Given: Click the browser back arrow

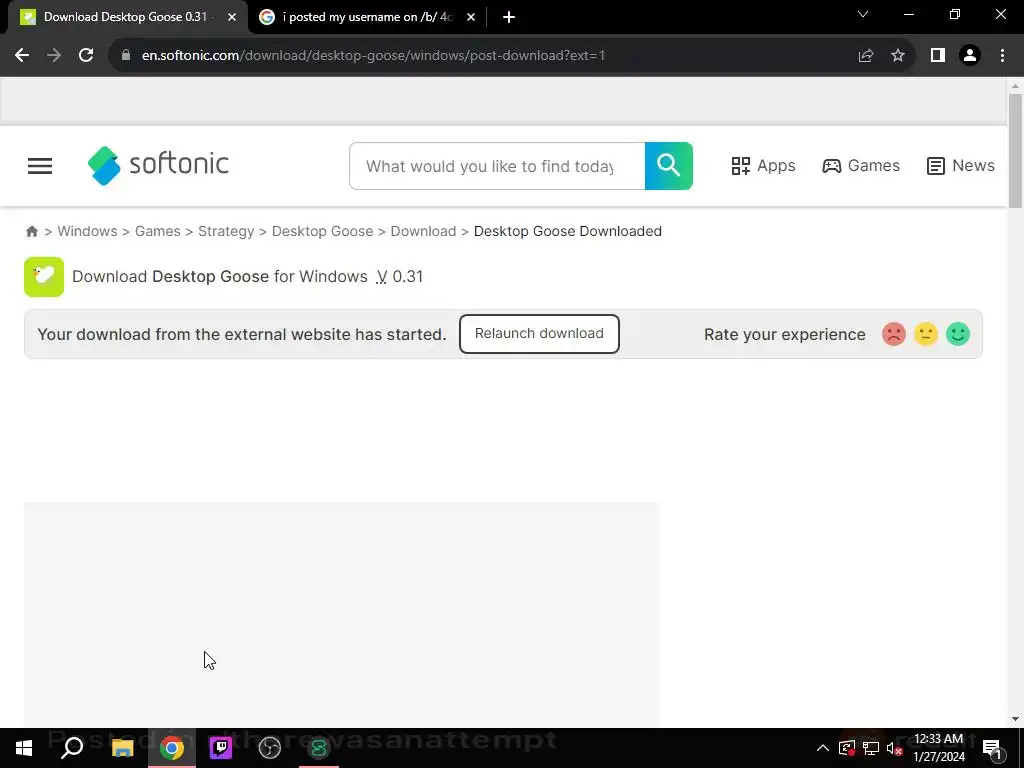Looking at the screenshot, I should [22, 56].
